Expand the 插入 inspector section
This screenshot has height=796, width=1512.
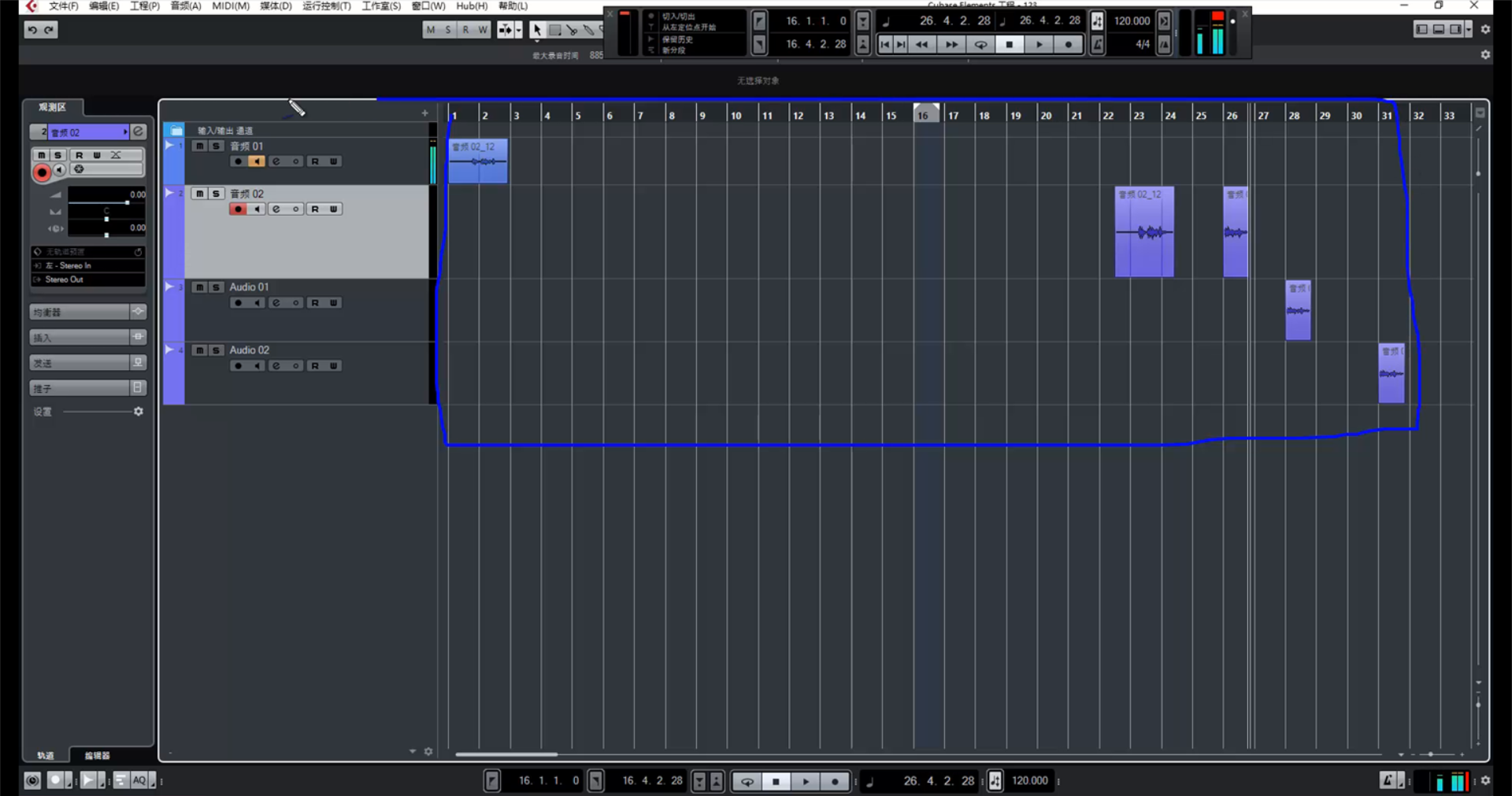[80, 337]
